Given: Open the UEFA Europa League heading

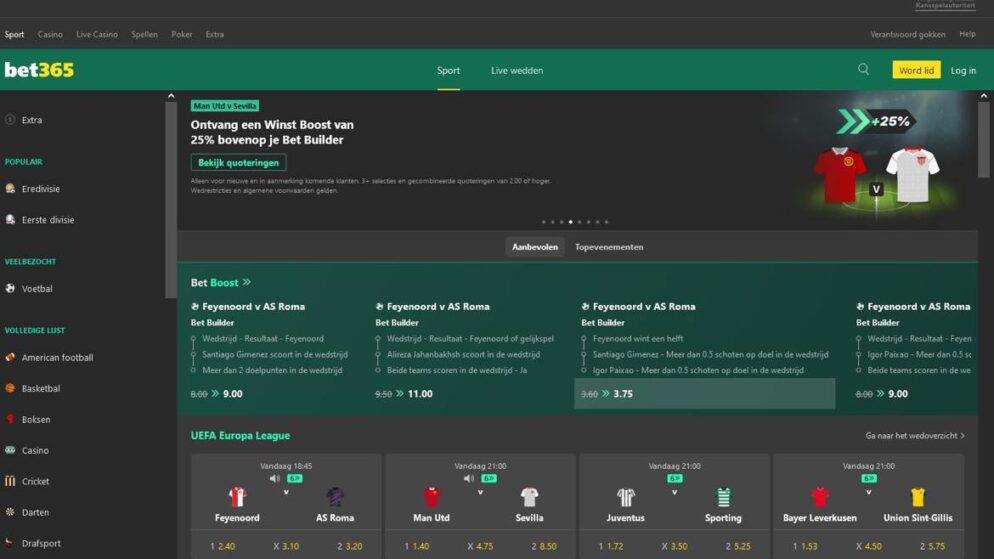Looking at the screenshot, I should pyautogui.click(x=240, y=435).
